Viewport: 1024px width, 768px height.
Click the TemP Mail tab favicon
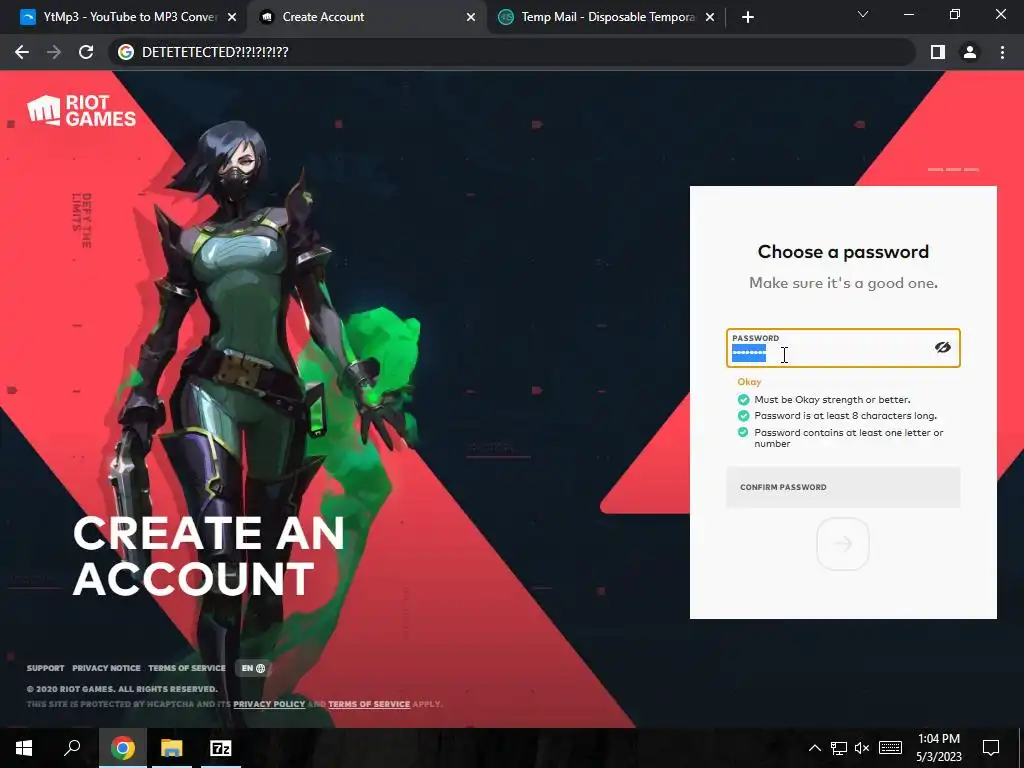pos(505,17)
